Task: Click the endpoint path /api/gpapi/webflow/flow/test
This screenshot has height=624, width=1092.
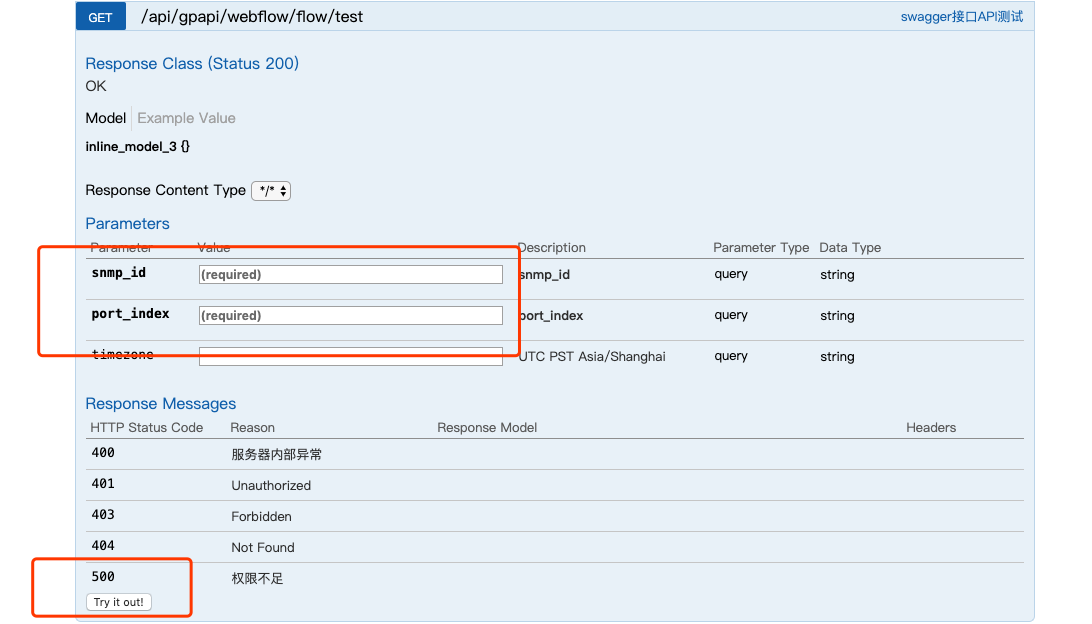Action: coord(250,16)
